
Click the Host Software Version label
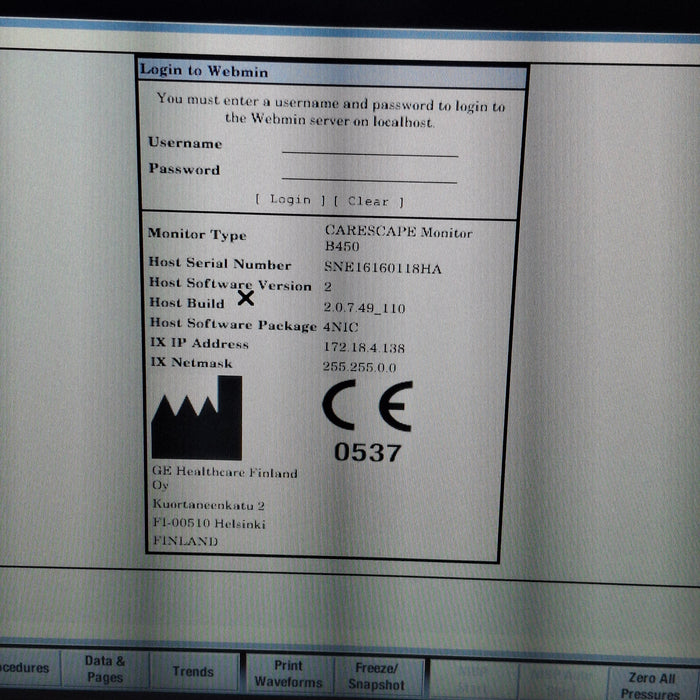point(230,284)
